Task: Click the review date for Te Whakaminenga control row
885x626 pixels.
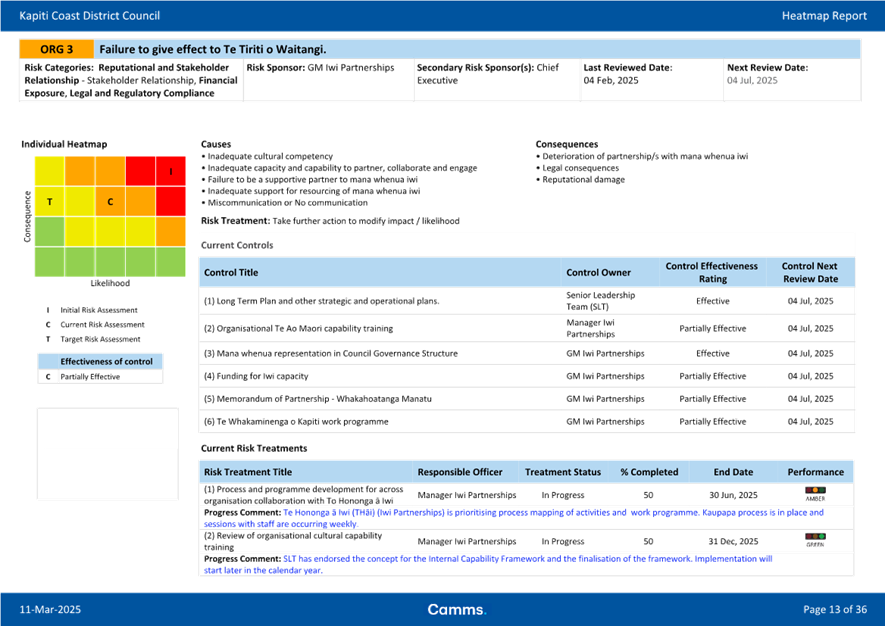Action: 810,421
